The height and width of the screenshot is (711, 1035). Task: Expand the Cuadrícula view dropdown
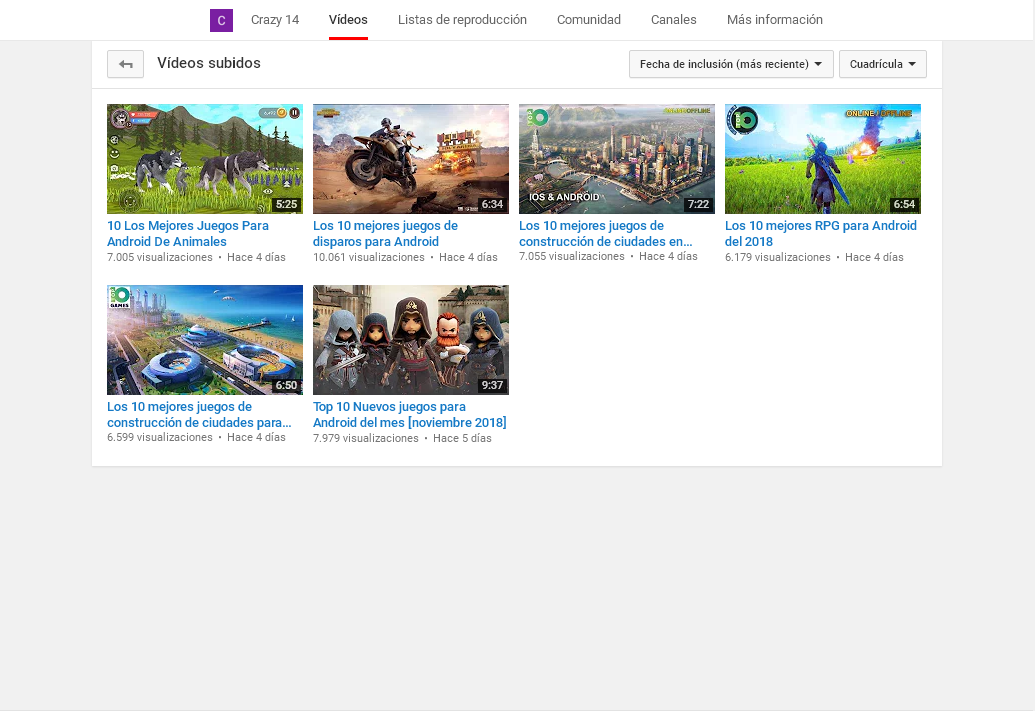click(x=883, y=64)
